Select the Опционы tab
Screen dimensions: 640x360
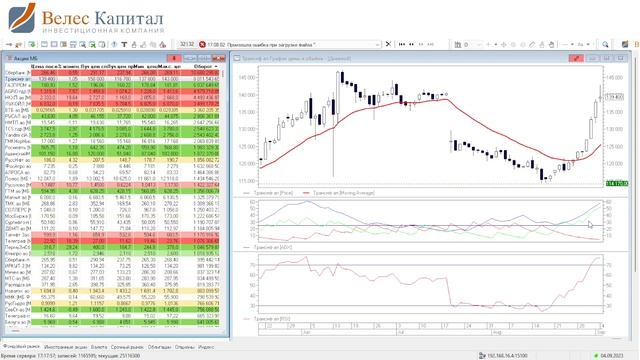pyautogui.click(x=184, y=347)
